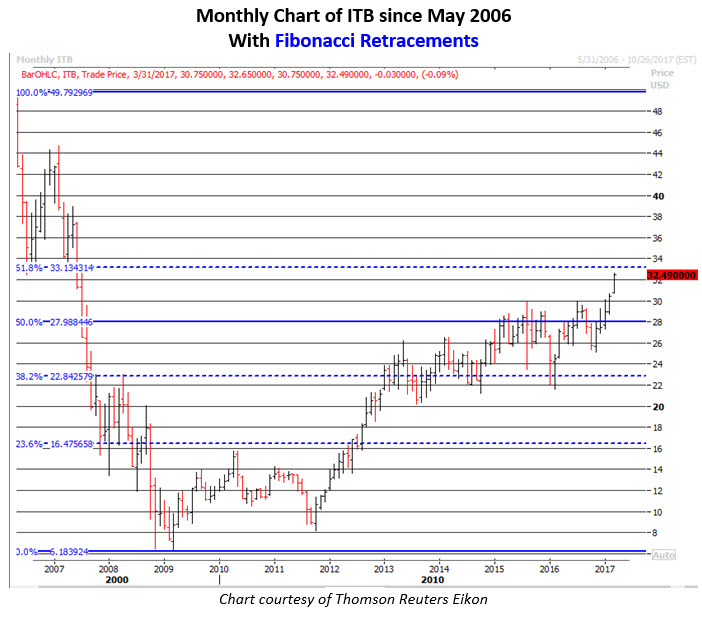Click the date range 5/31/2006 - 10/26/2017
Screen dimensions: 702x619
tap(637, 60)
